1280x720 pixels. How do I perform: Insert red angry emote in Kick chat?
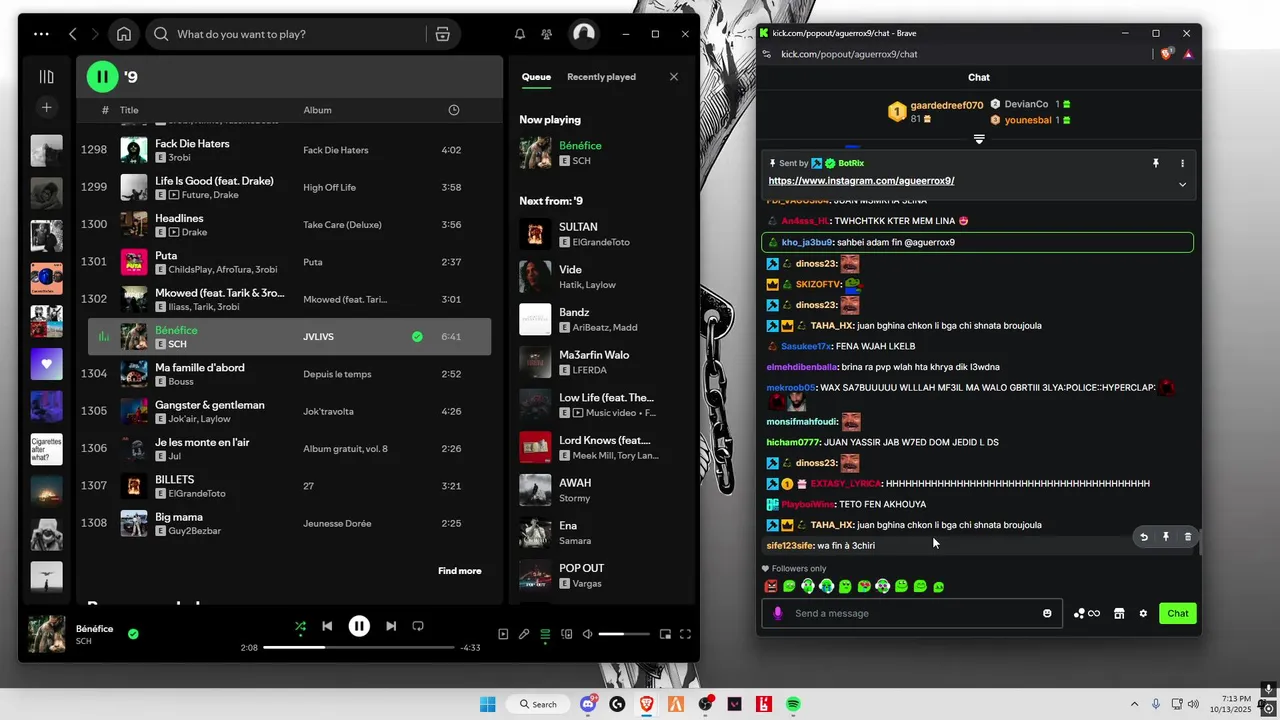point(770,586)
